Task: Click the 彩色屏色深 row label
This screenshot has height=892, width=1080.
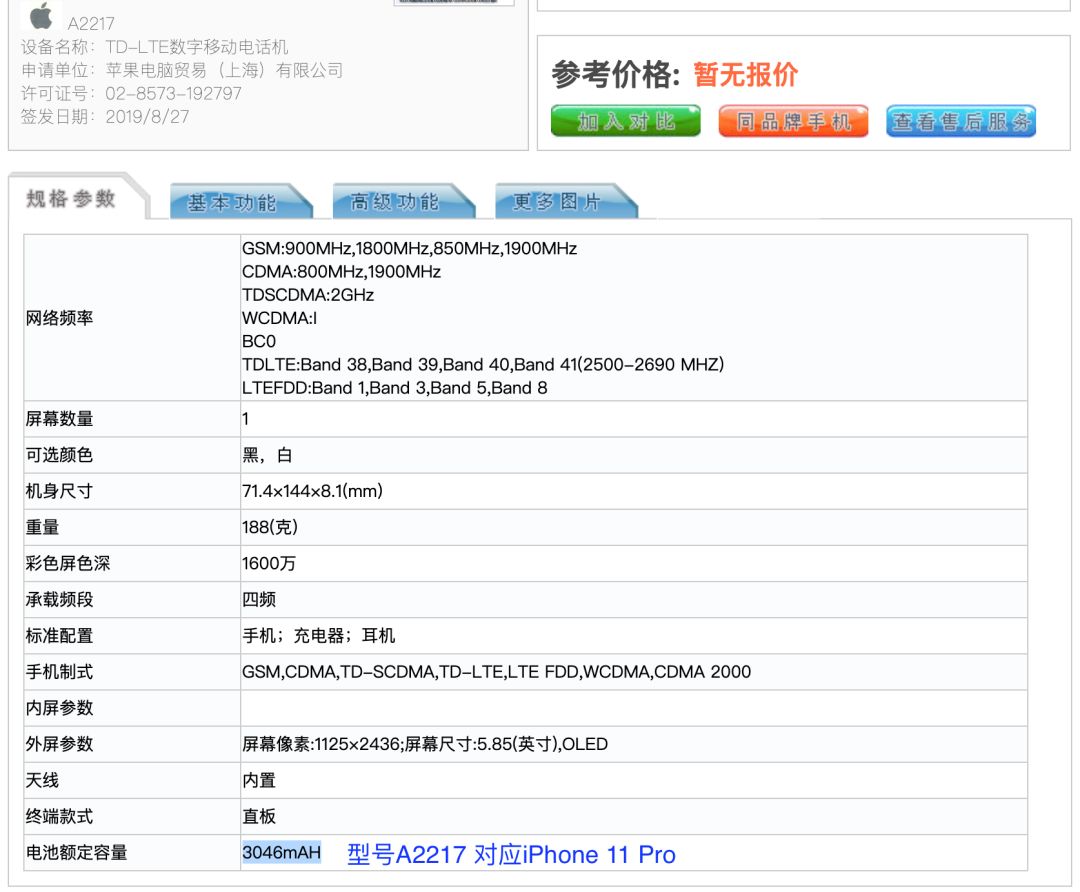Action: [68, 563]
